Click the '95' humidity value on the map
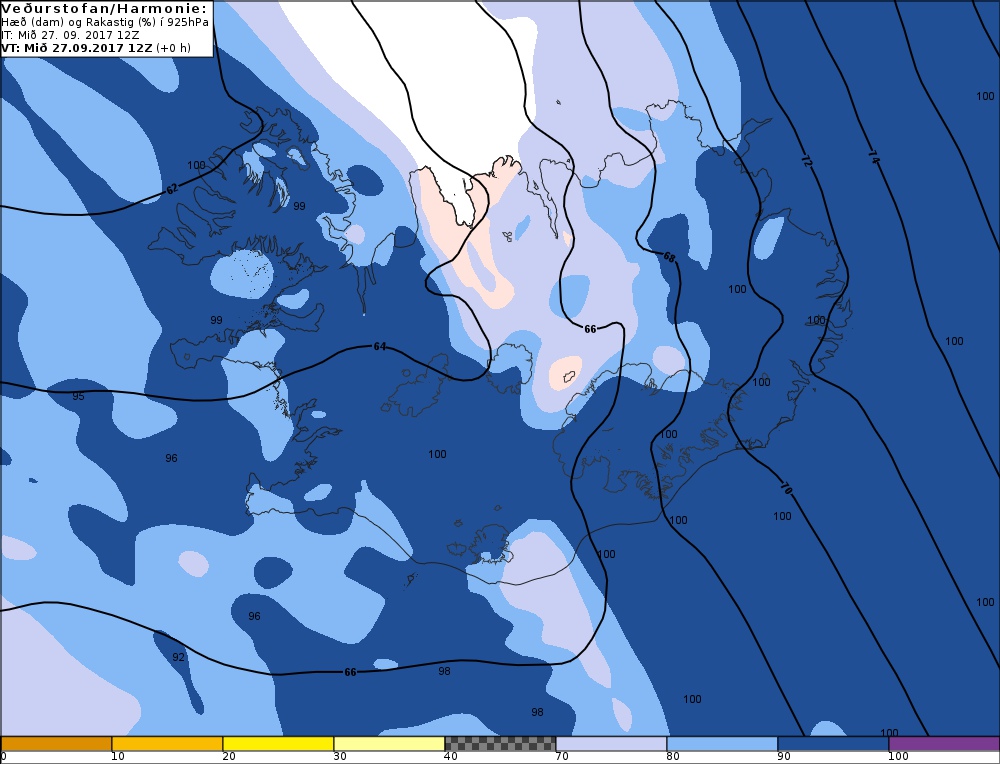The height and width of the screenshot is (764, 1000). [x=78, y=396]
